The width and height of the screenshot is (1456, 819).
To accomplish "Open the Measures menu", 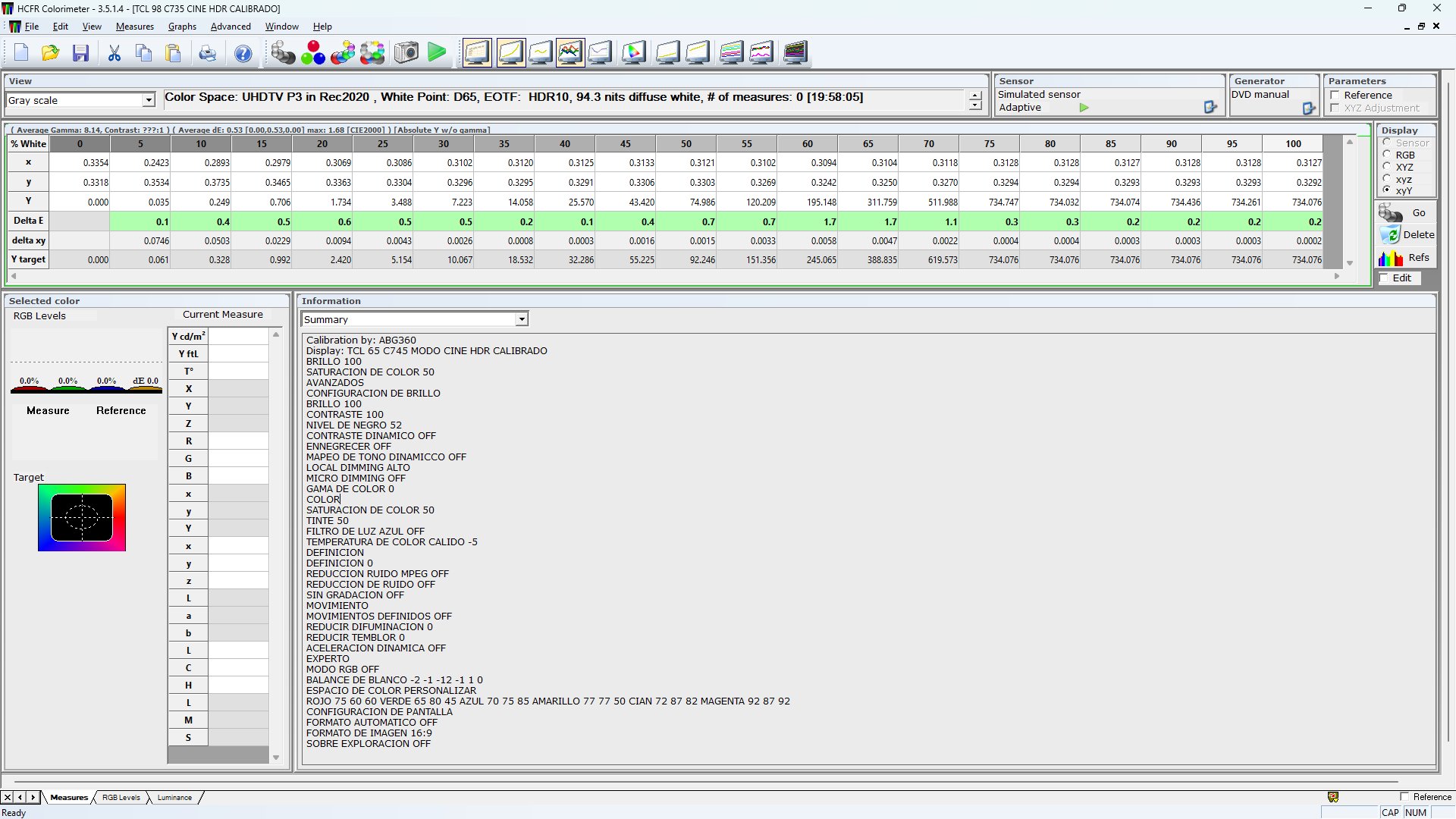I will point(135,27).
